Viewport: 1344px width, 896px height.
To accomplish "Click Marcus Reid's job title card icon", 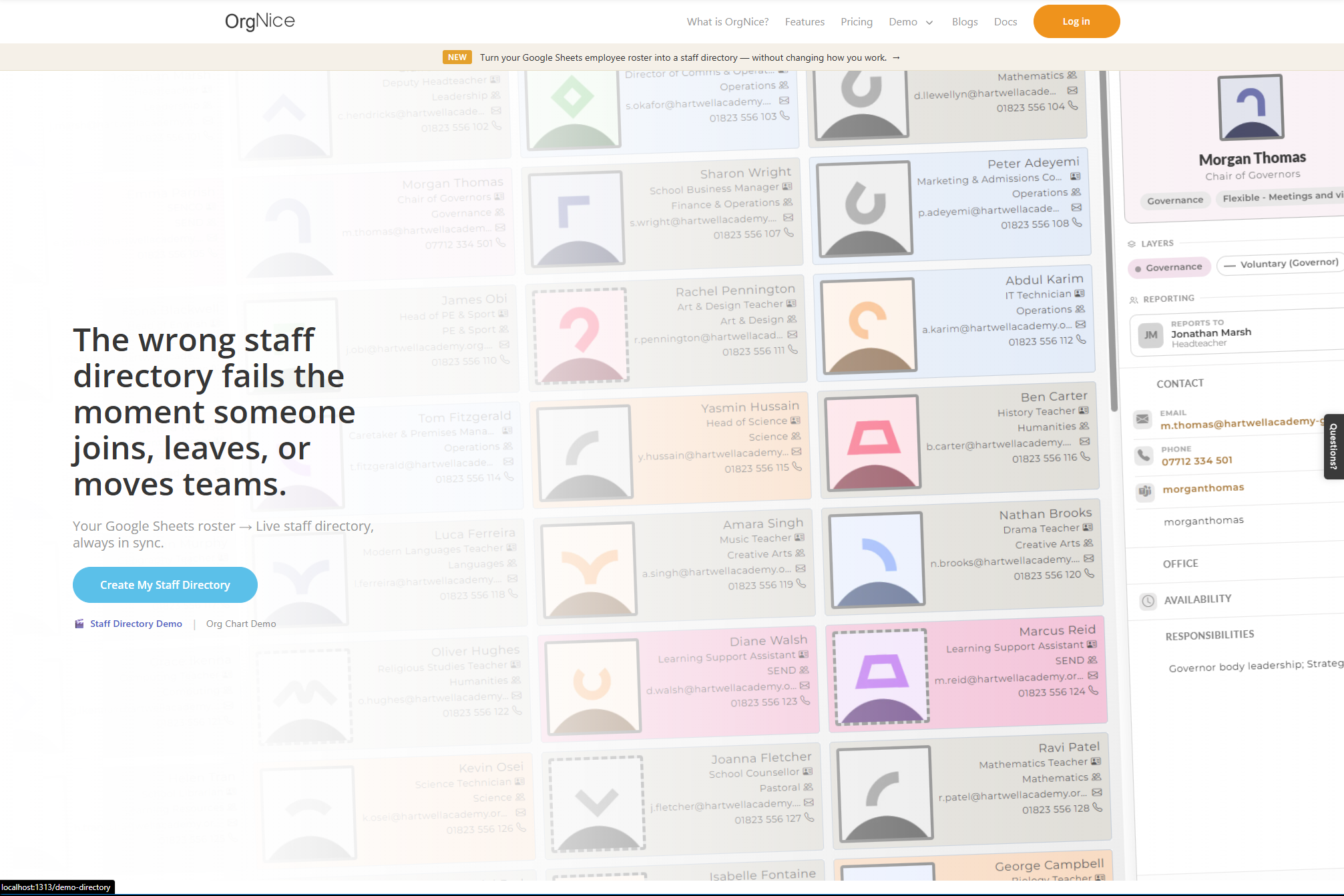I will click(x=1092, y=644).
